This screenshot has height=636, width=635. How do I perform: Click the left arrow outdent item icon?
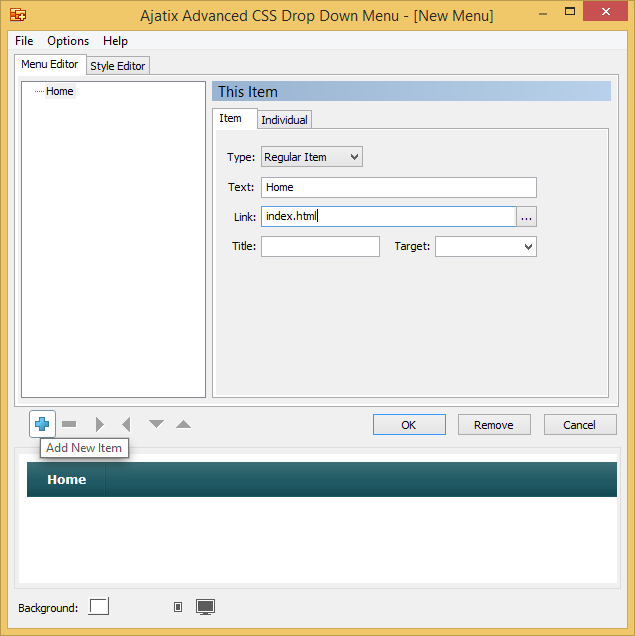tap(126, 424)
